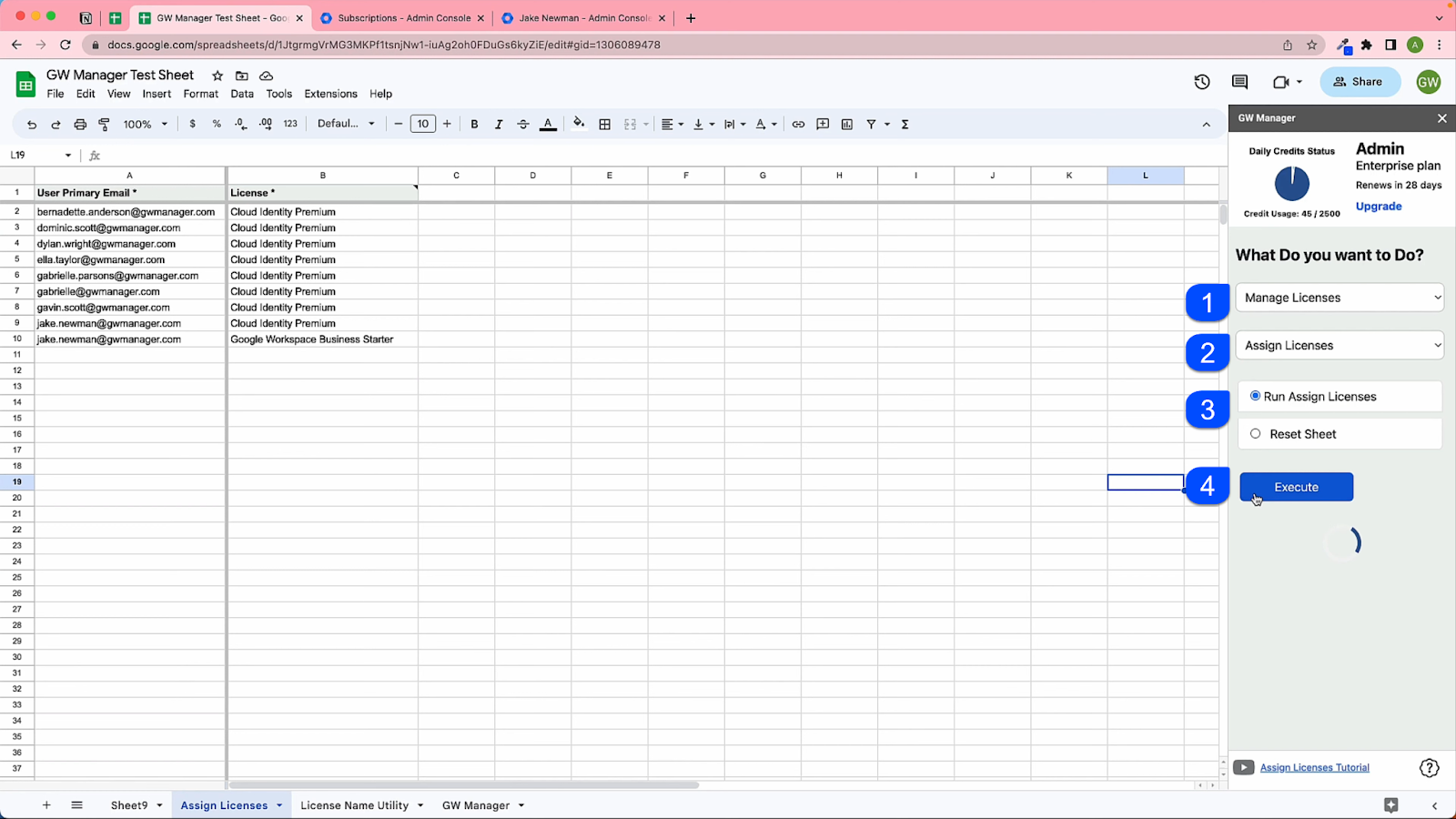Increase font size with plus button
Viewport: 1456px width, 819px height.
(447, 124)
